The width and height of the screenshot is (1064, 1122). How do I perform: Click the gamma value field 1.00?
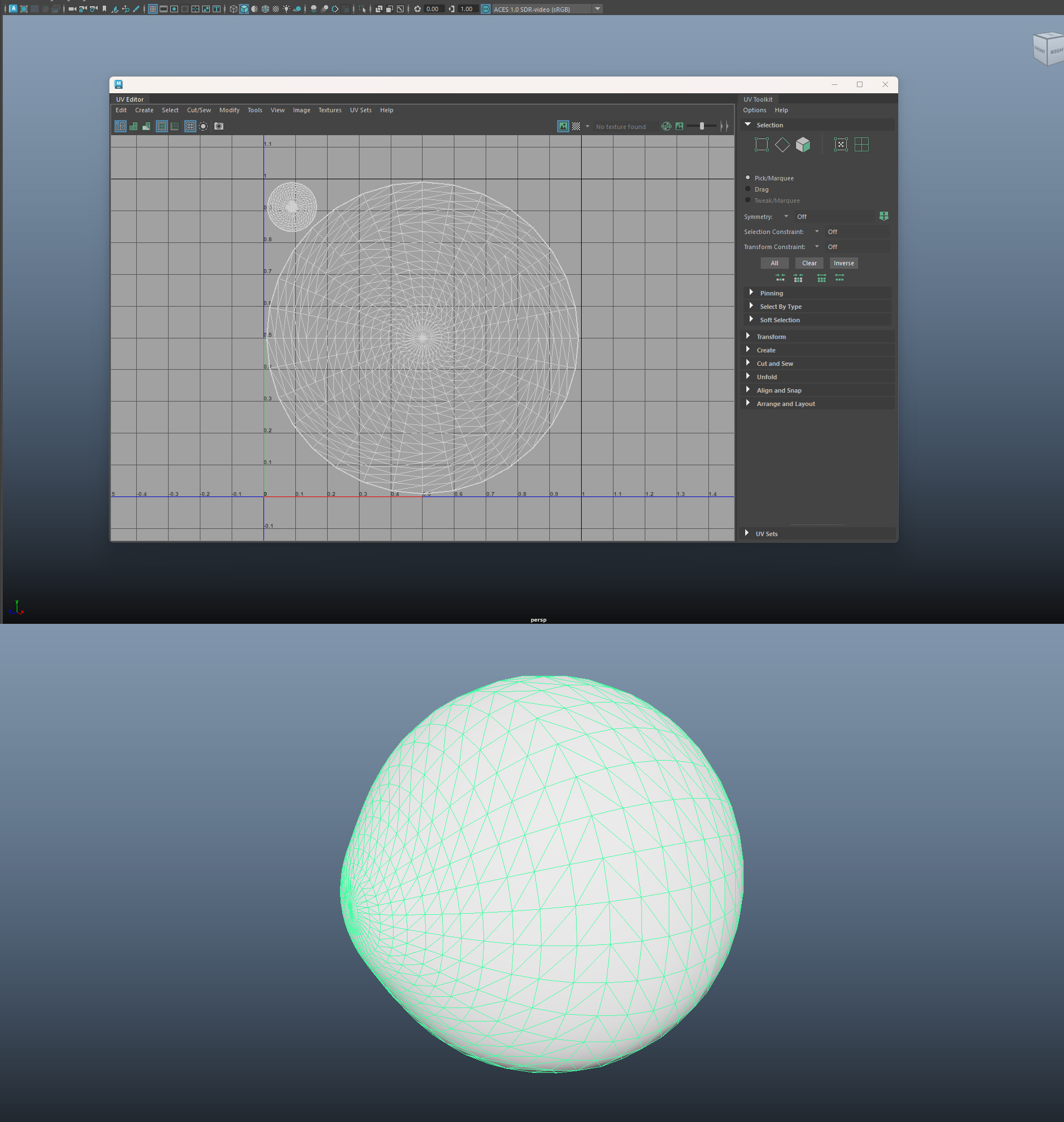[x=467, y=8]
